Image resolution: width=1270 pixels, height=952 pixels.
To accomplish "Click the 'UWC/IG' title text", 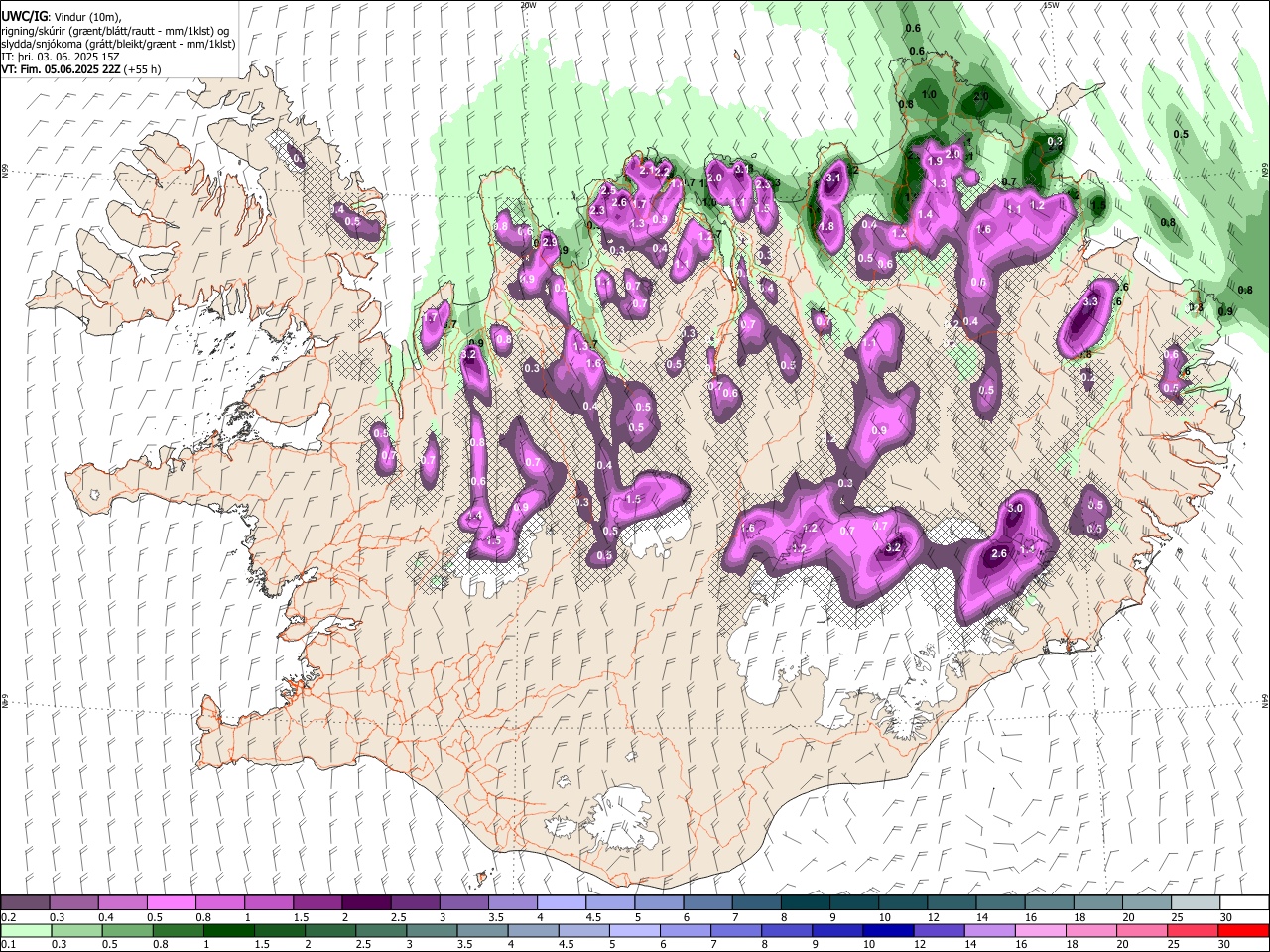I will click(x=24, y=17).
